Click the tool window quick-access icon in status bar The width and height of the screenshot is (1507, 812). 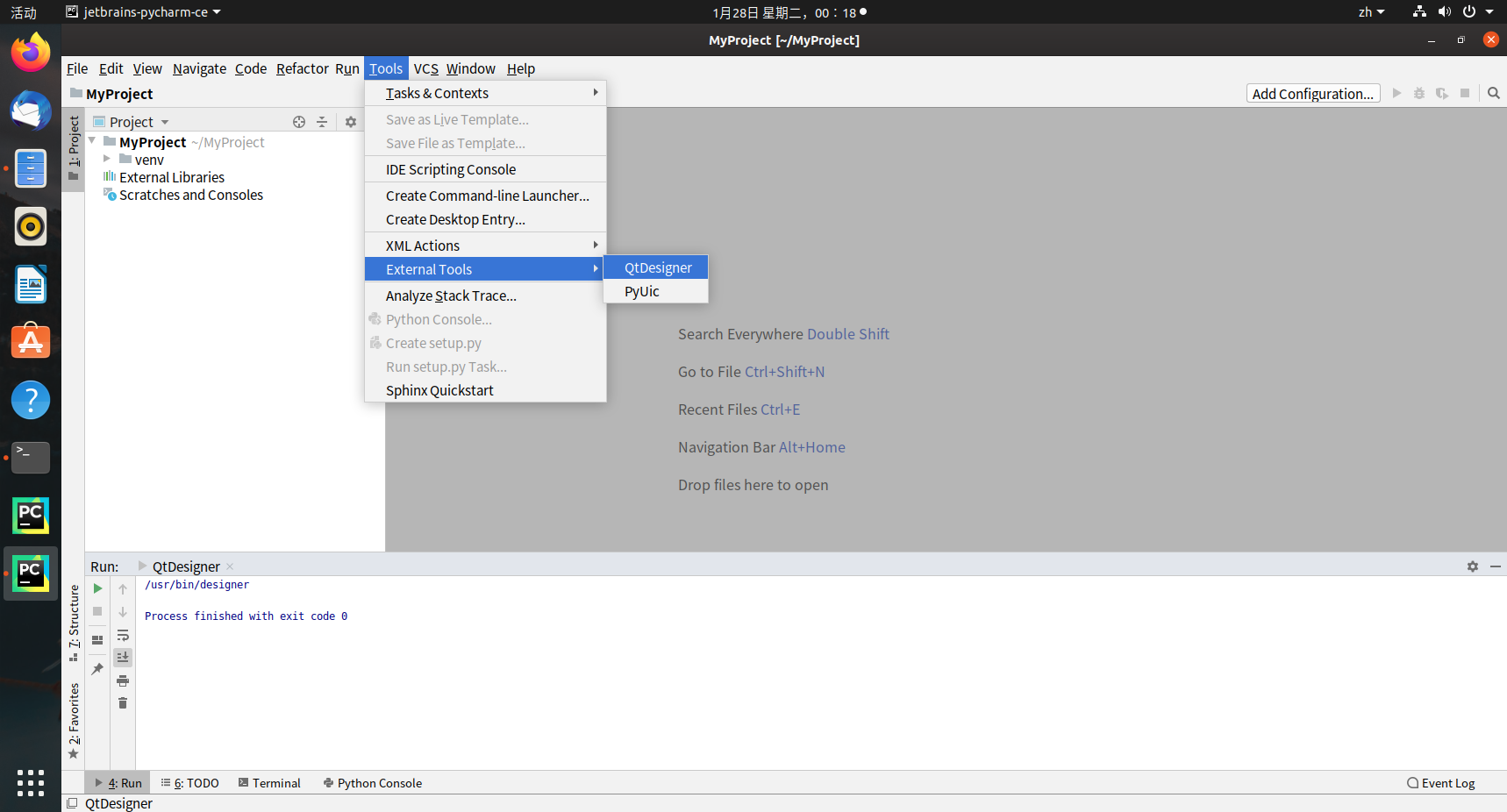pos(72,803)
